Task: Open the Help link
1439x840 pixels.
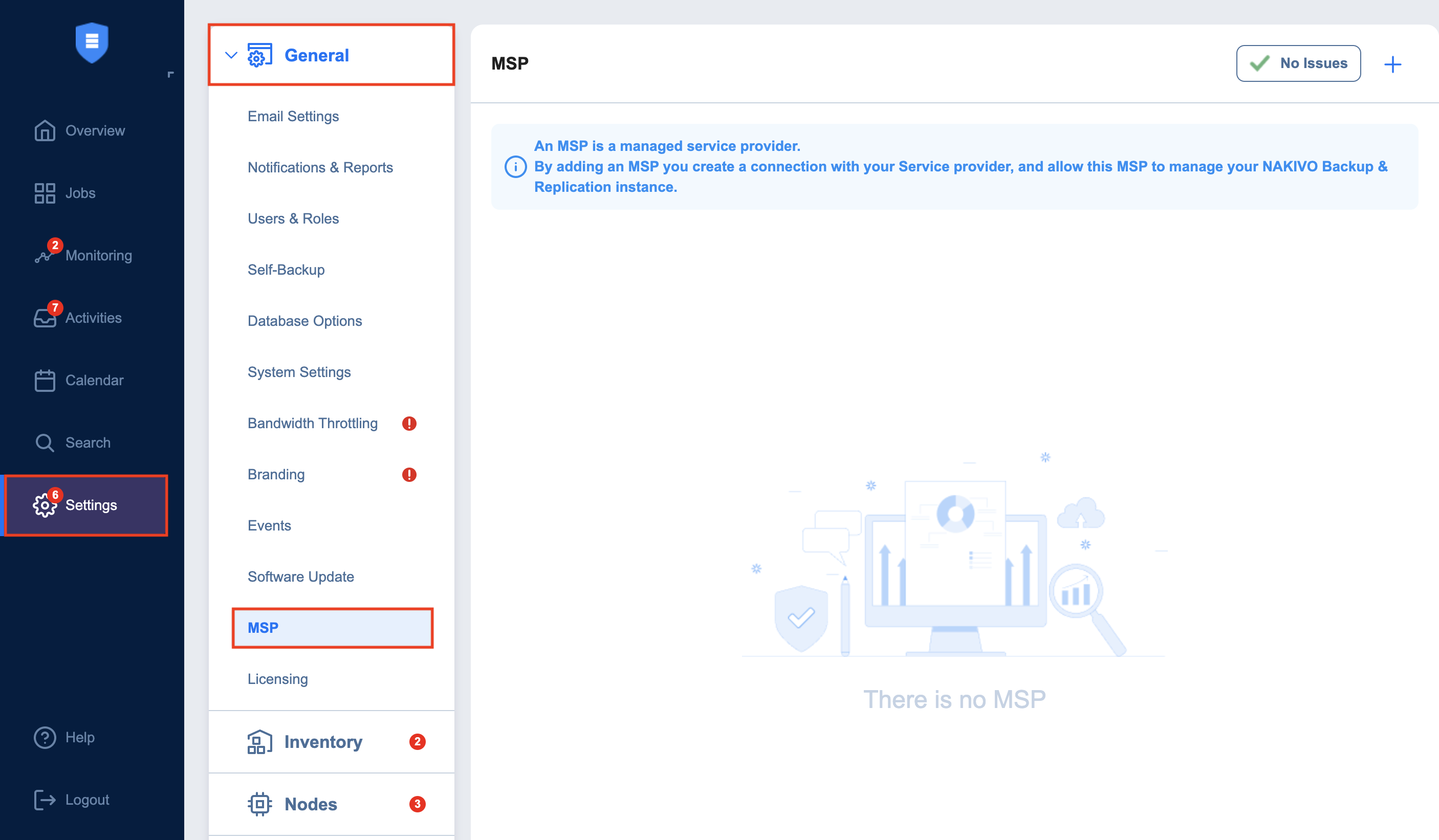Action: 79,737
